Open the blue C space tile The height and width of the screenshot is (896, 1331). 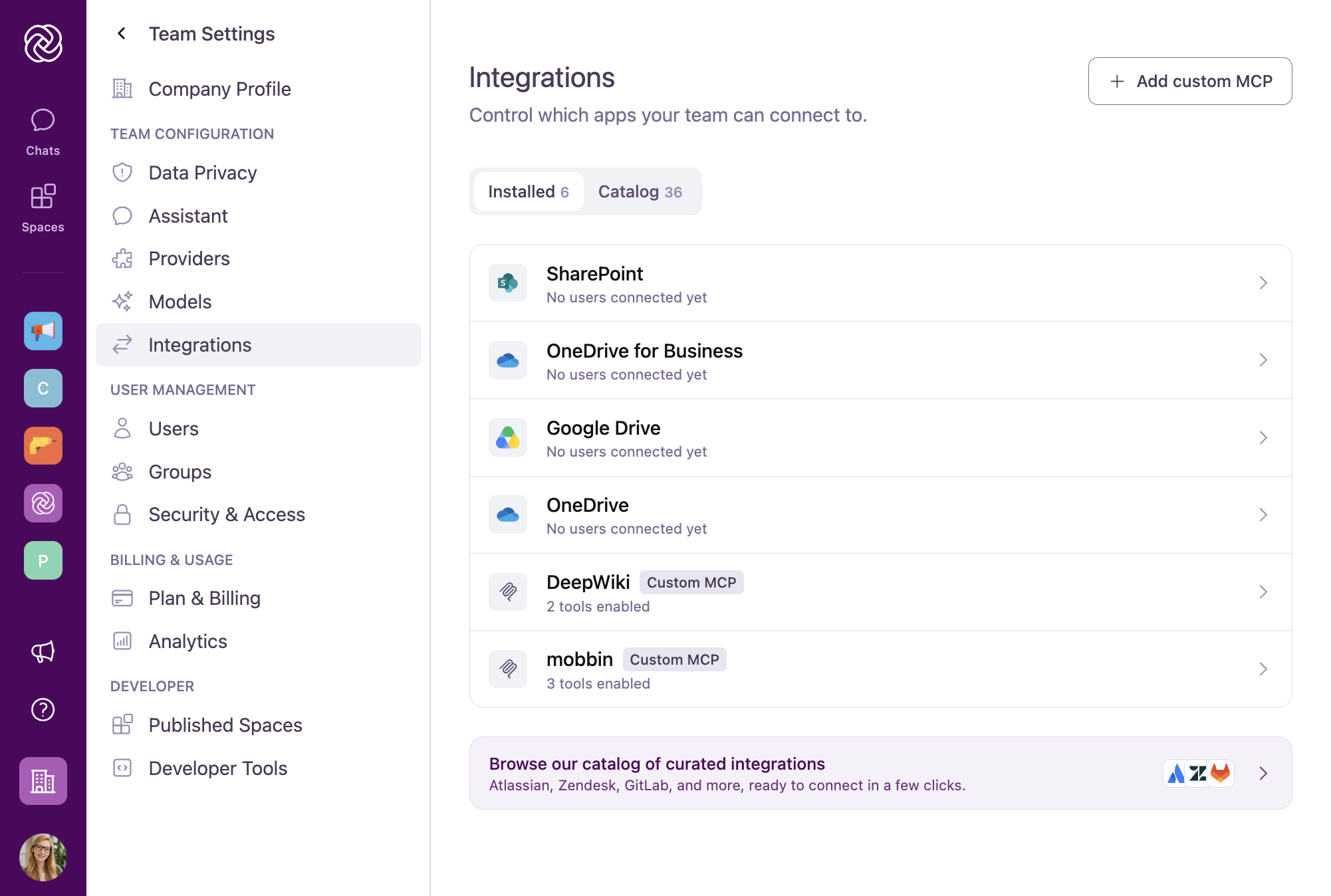pos(43,388)
